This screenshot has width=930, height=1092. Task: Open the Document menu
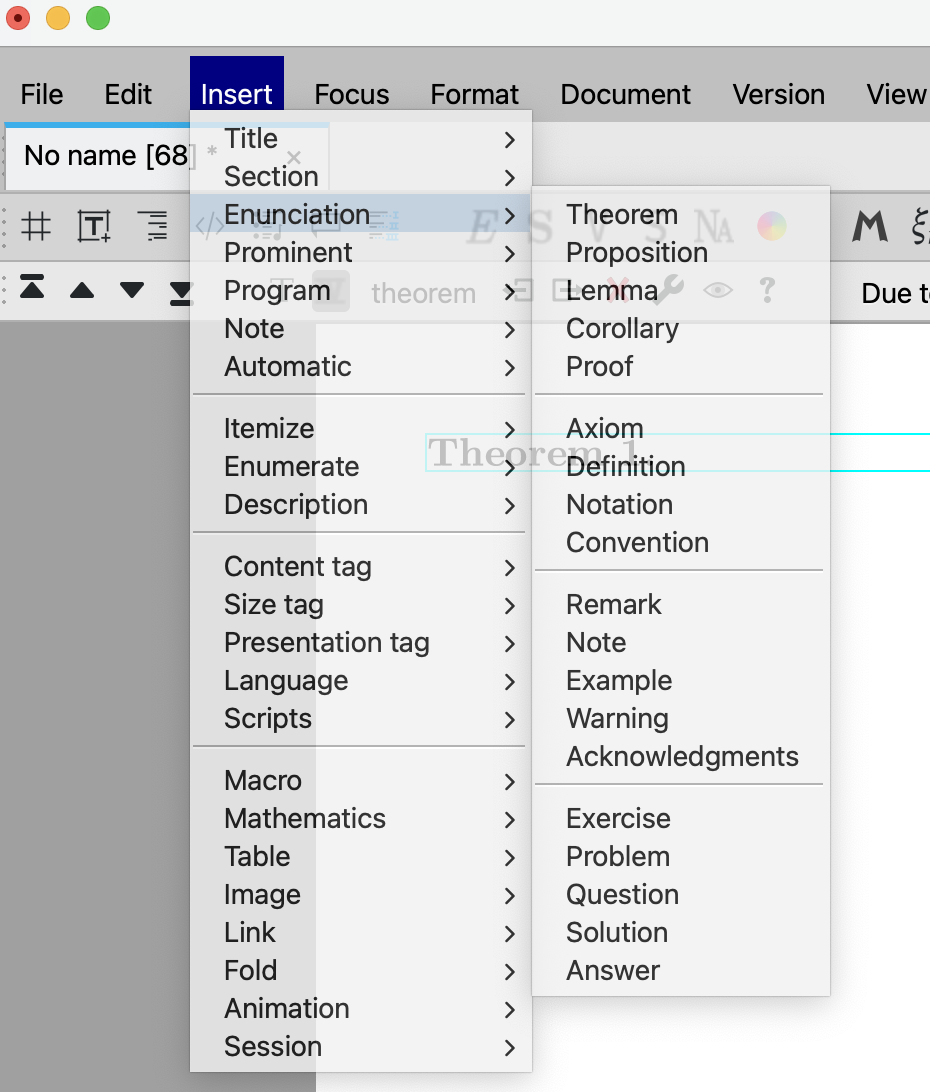point(625,94)
